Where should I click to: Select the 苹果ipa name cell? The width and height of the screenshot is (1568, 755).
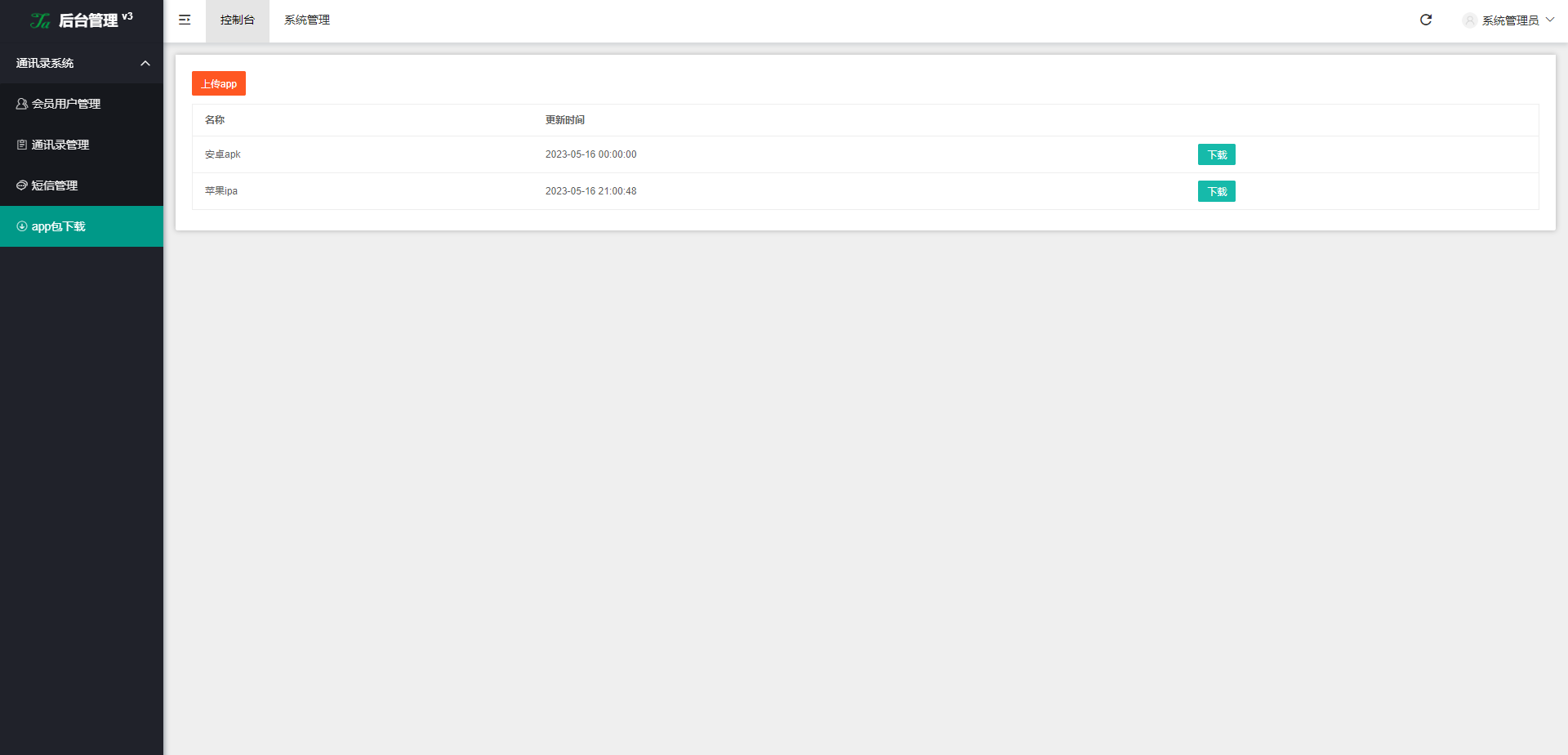[x=221, y=191]
